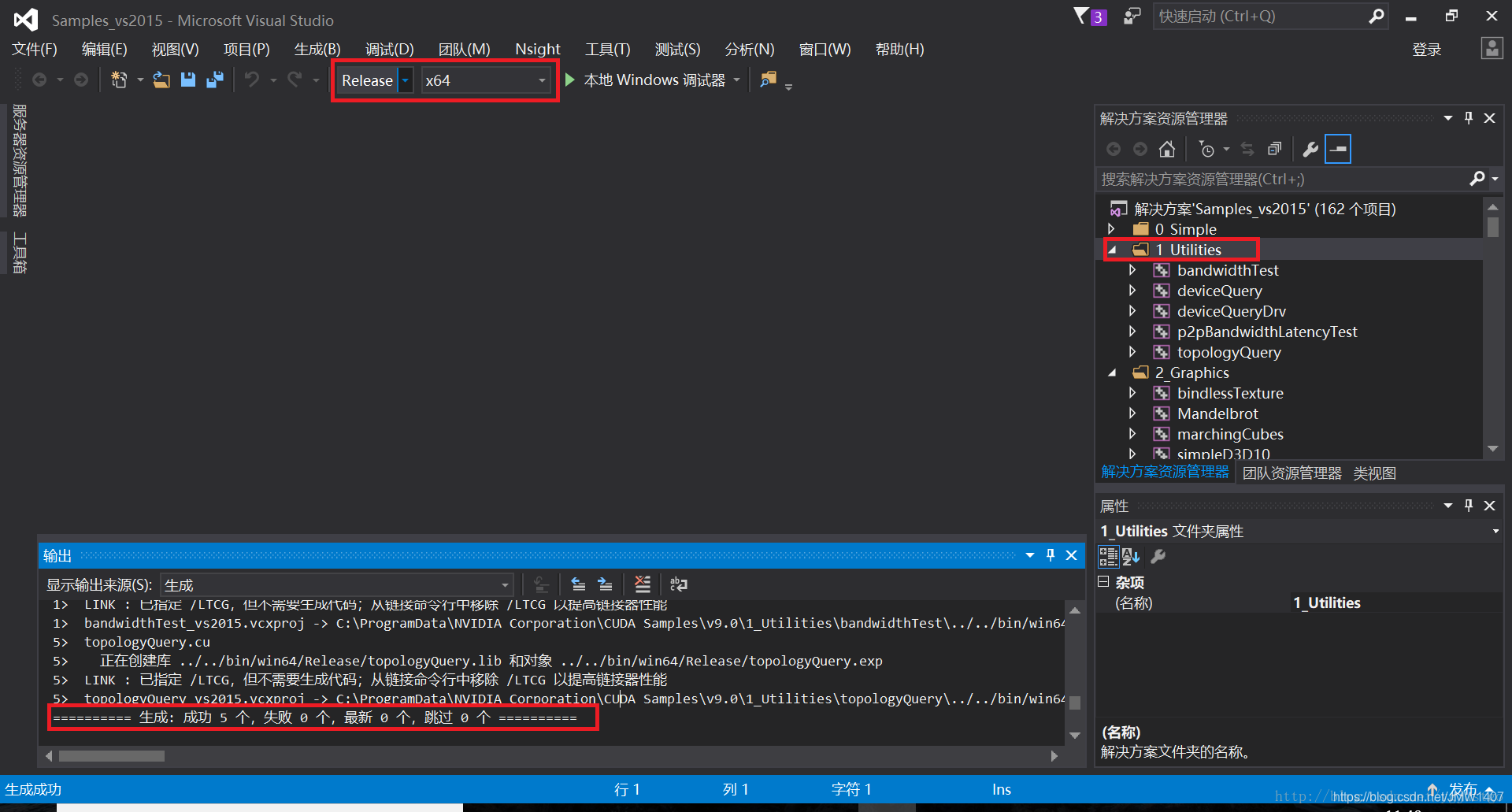Click the Save floppy disk icon
This screenshot has width=1512, height=812.
[188, 80]
